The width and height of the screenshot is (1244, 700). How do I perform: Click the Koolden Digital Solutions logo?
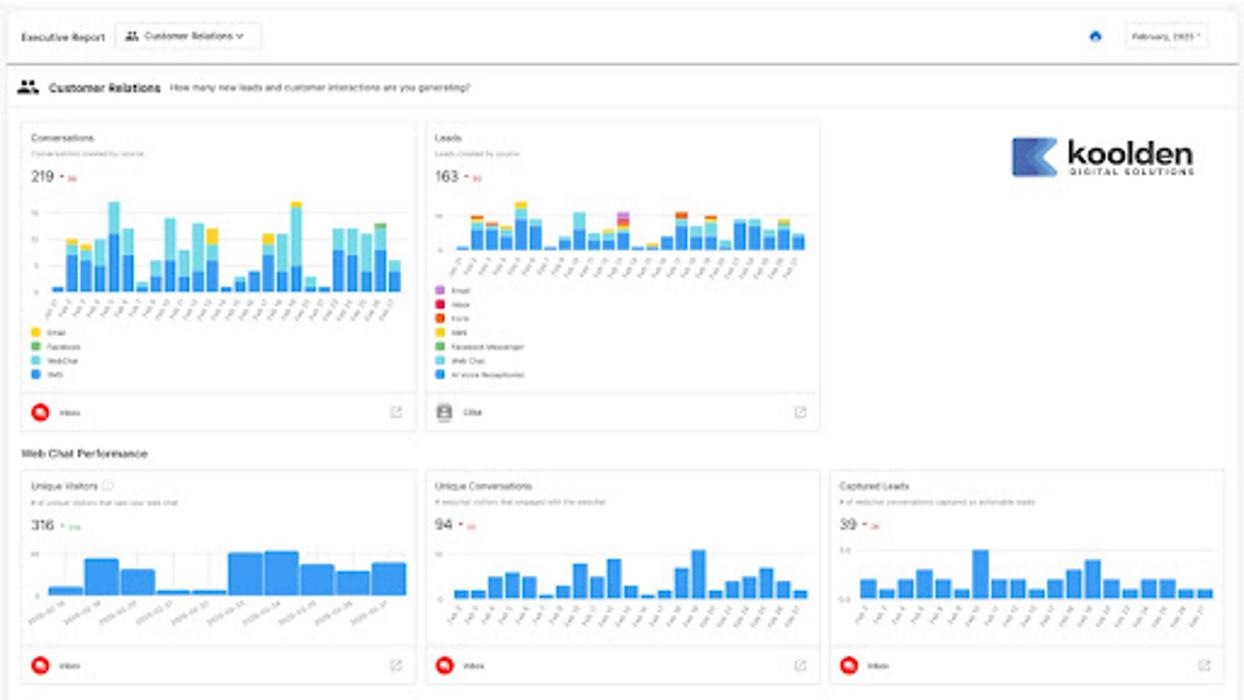coord(1102,157)
